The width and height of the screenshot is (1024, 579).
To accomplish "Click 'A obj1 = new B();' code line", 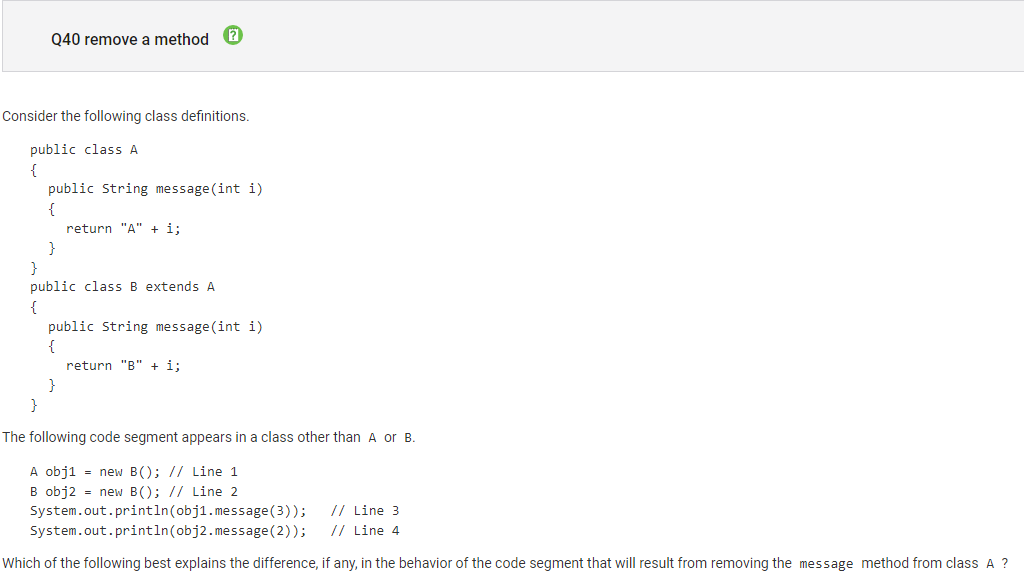I will 95,471.
